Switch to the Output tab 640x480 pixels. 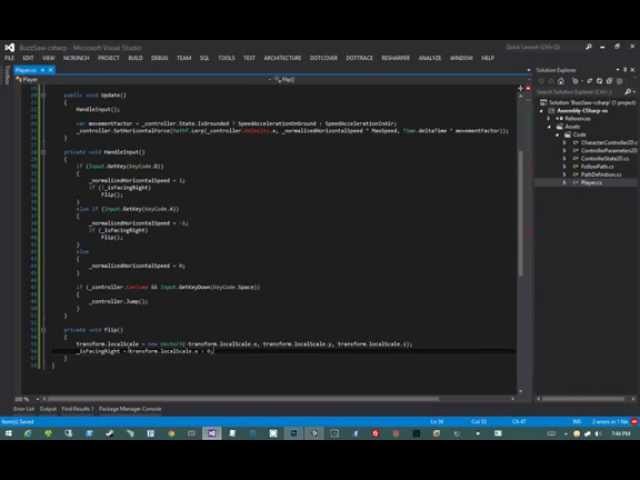(x=48, y=409)
